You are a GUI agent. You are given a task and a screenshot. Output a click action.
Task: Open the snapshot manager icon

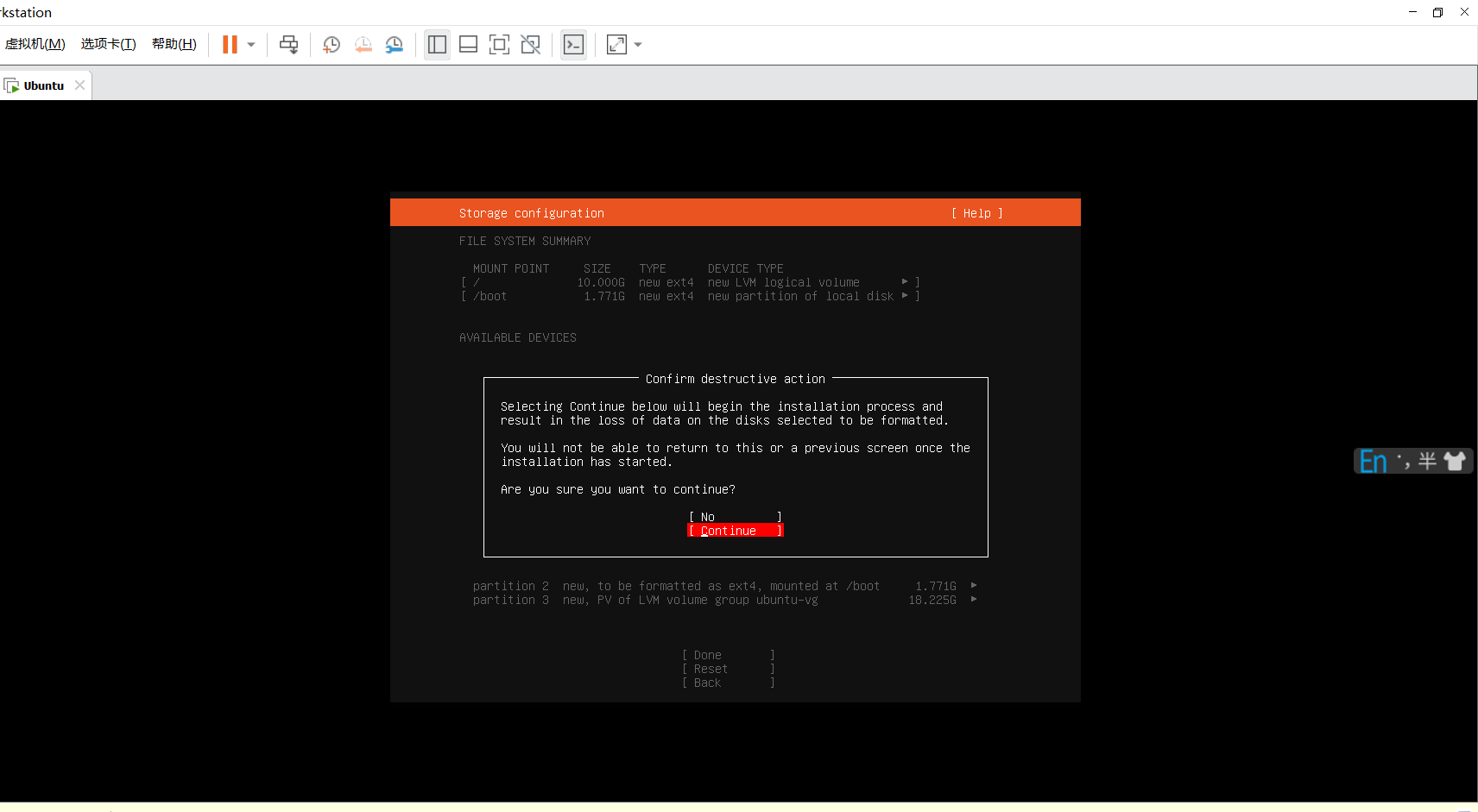pyautogui.click(x=395, y=45)
